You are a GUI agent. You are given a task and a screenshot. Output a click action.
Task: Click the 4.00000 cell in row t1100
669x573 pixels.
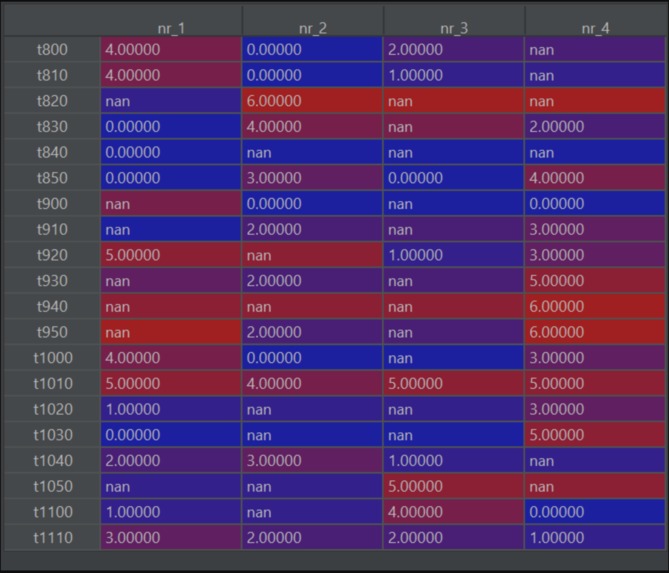454,512
